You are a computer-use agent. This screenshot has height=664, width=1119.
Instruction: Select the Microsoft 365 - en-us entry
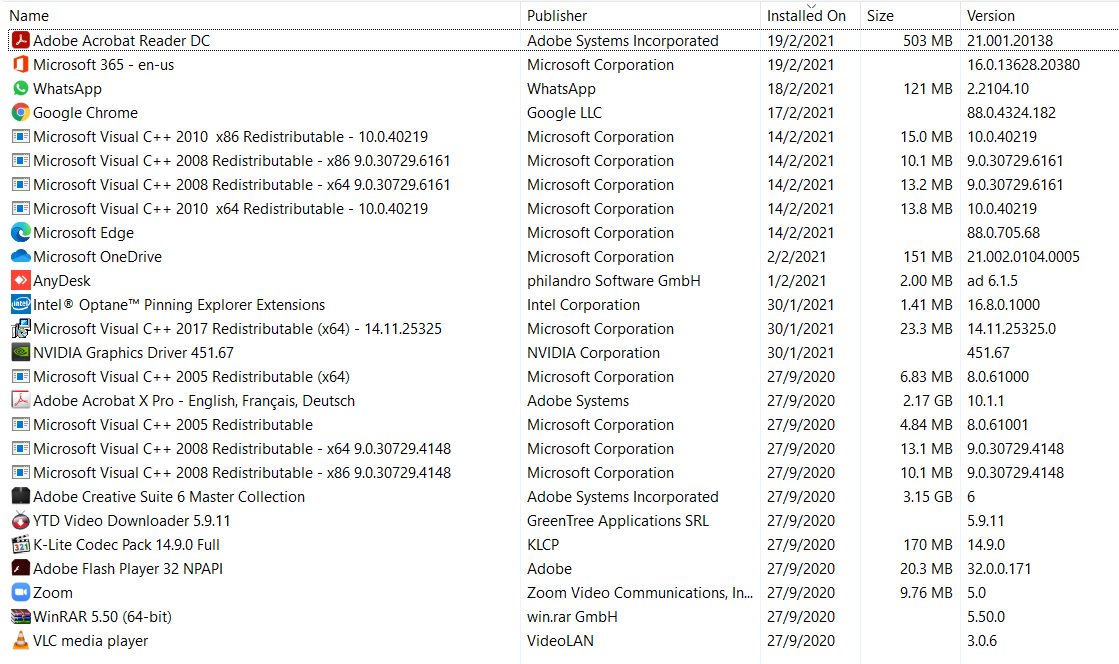103,65
